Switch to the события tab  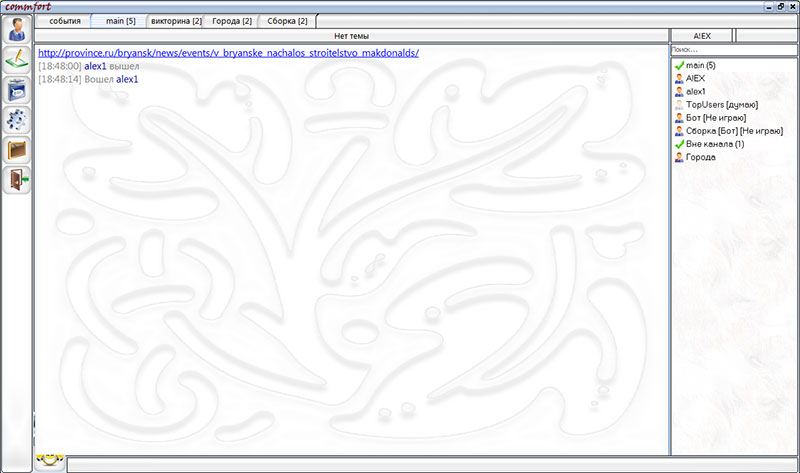pyautogui.click(x=64, y=21)
